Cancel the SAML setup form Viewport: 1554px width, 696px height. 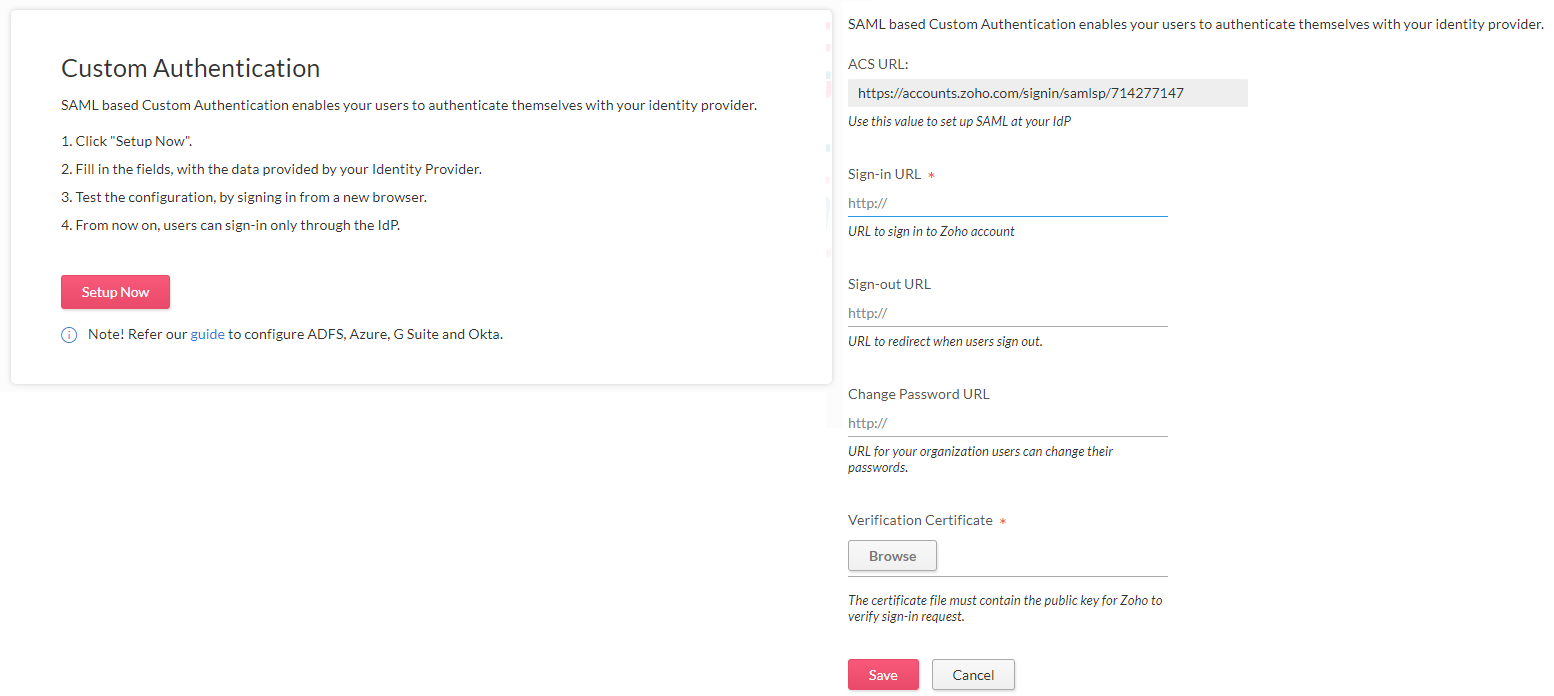click(973, 675)
